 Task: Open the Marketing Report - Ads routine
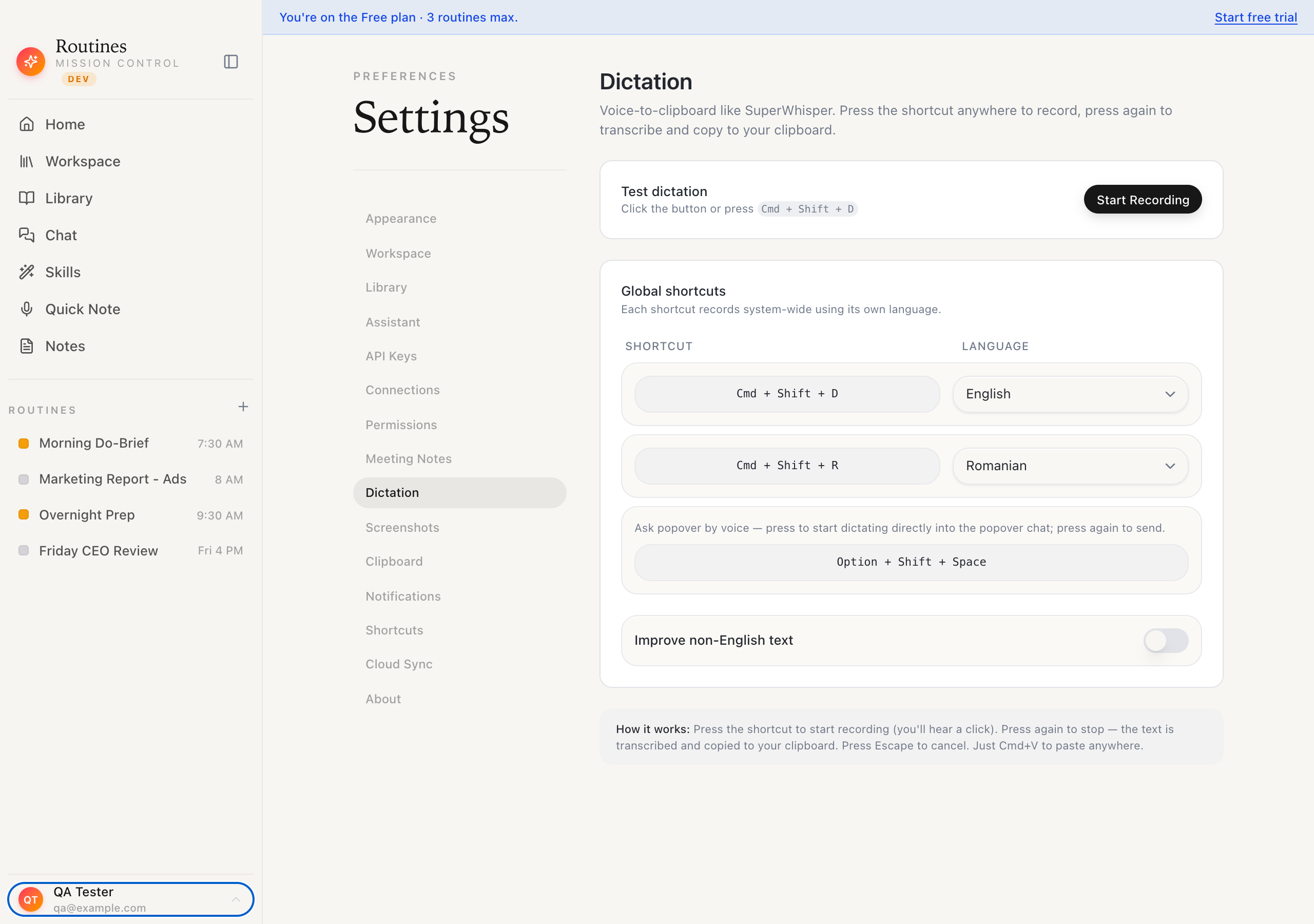click(x=130, y=479)
